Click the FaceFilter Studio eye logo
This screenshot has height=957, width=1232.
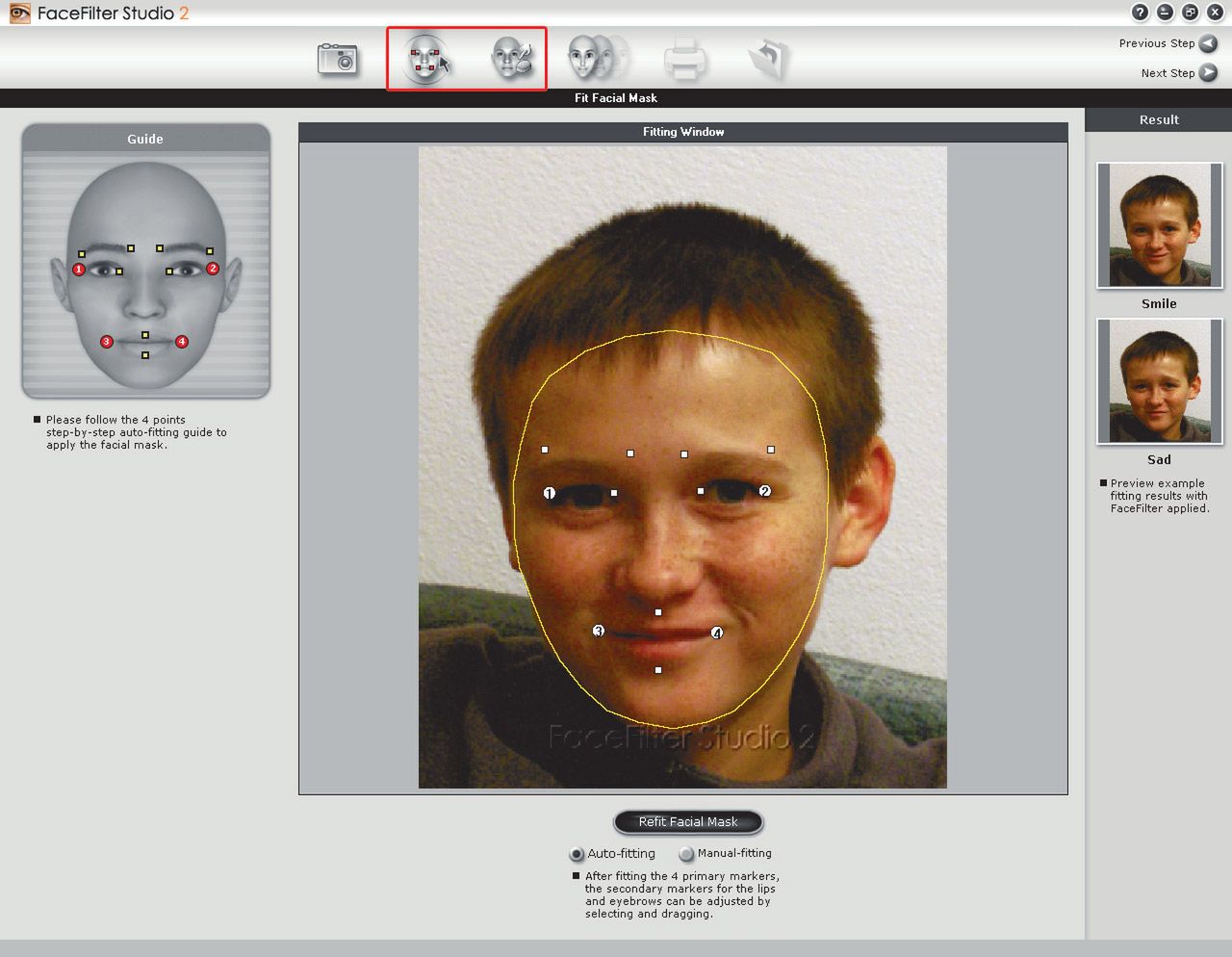(x=19, y=13)
